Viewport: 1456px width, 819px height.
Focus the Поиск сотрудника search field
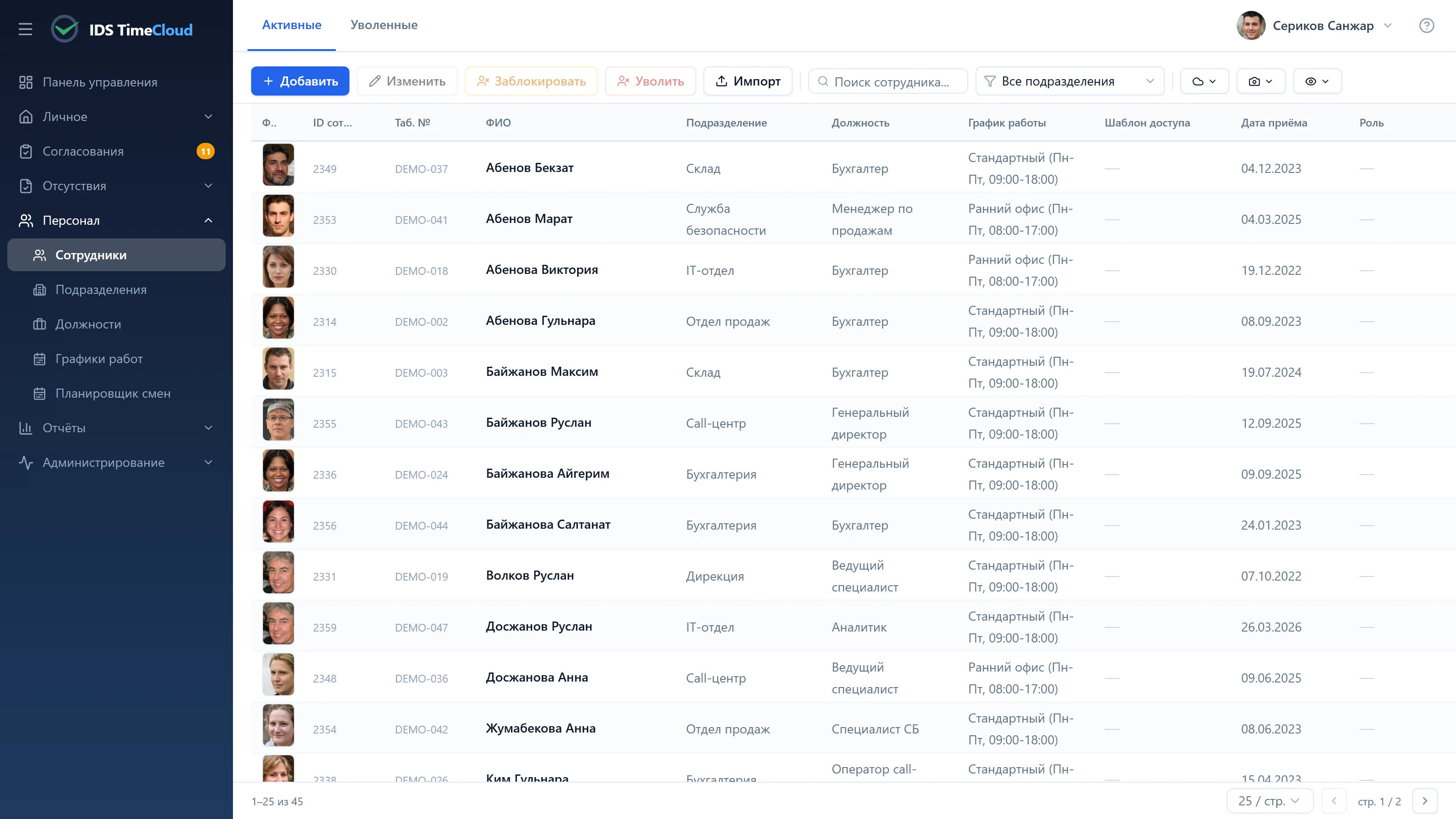(888, 81)
